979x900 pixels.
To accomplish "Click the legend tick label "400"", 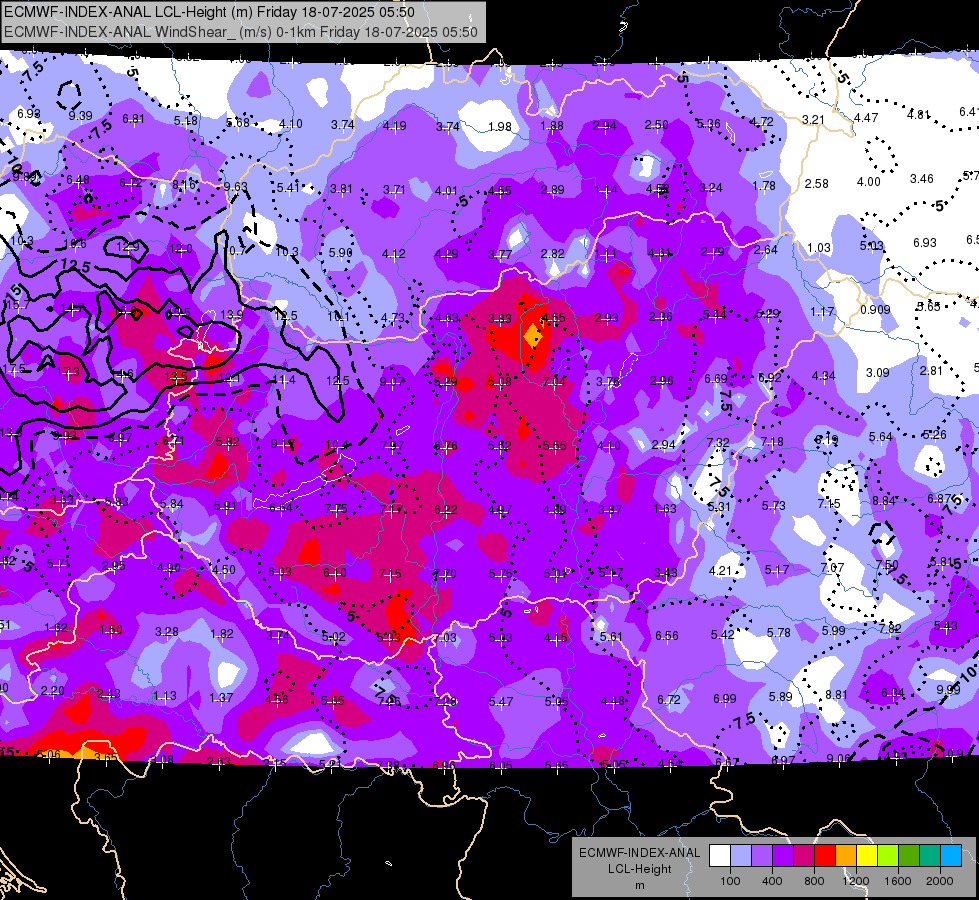I will [772, 881].
